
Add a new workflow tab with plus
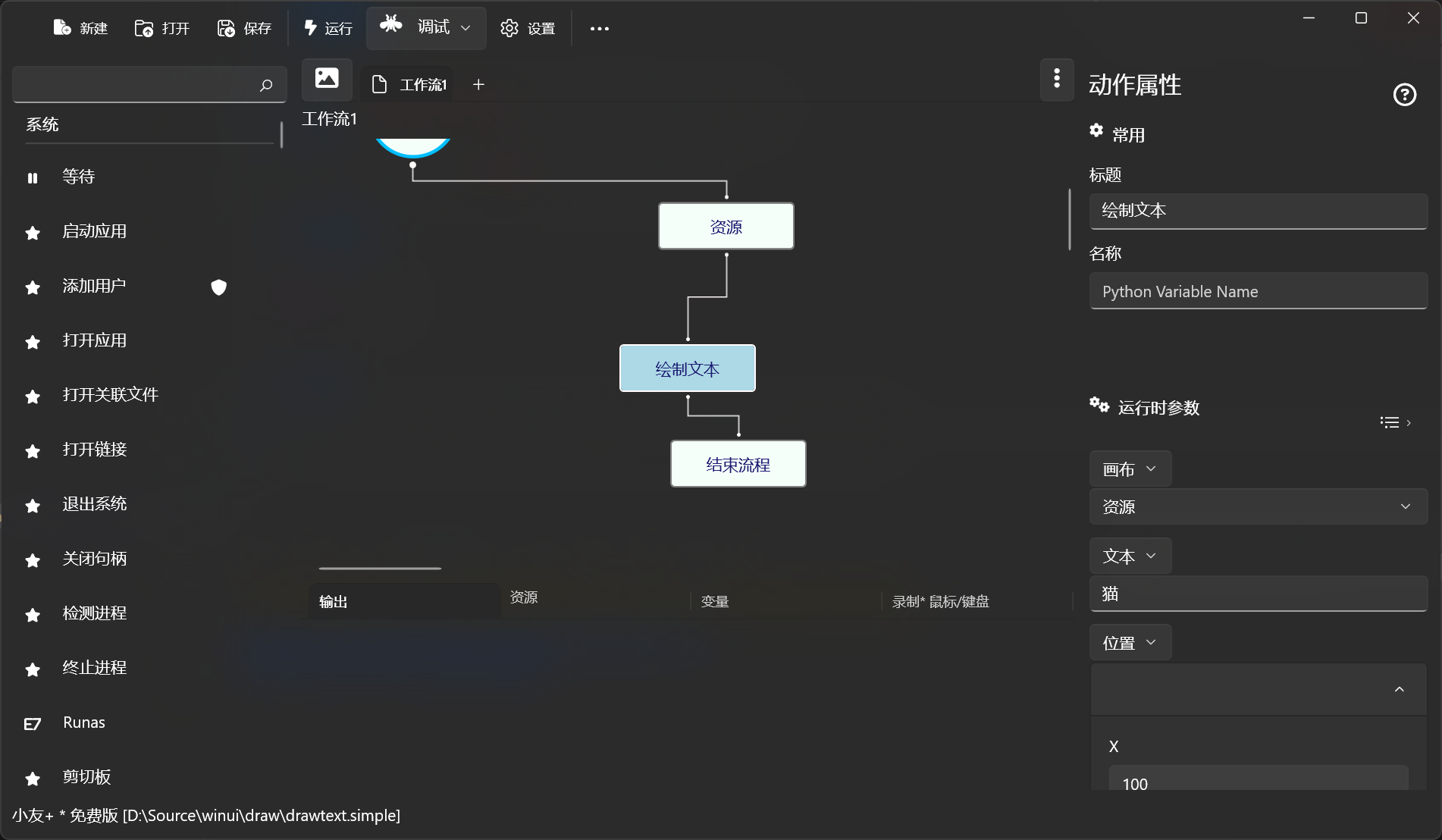coord(478,84)
